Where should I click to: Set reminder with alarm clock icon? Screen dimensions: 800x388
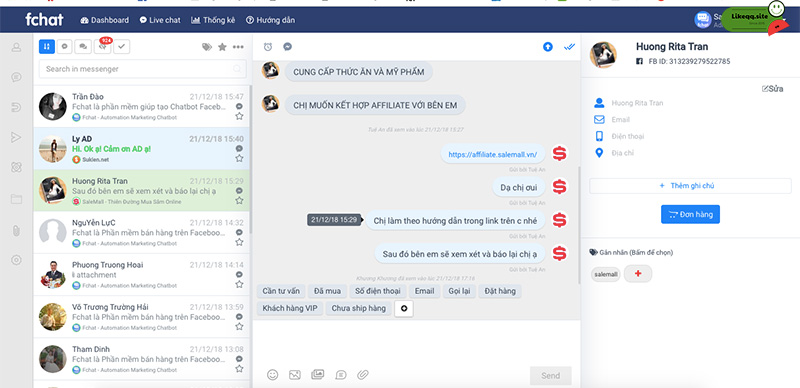(268, 47)
